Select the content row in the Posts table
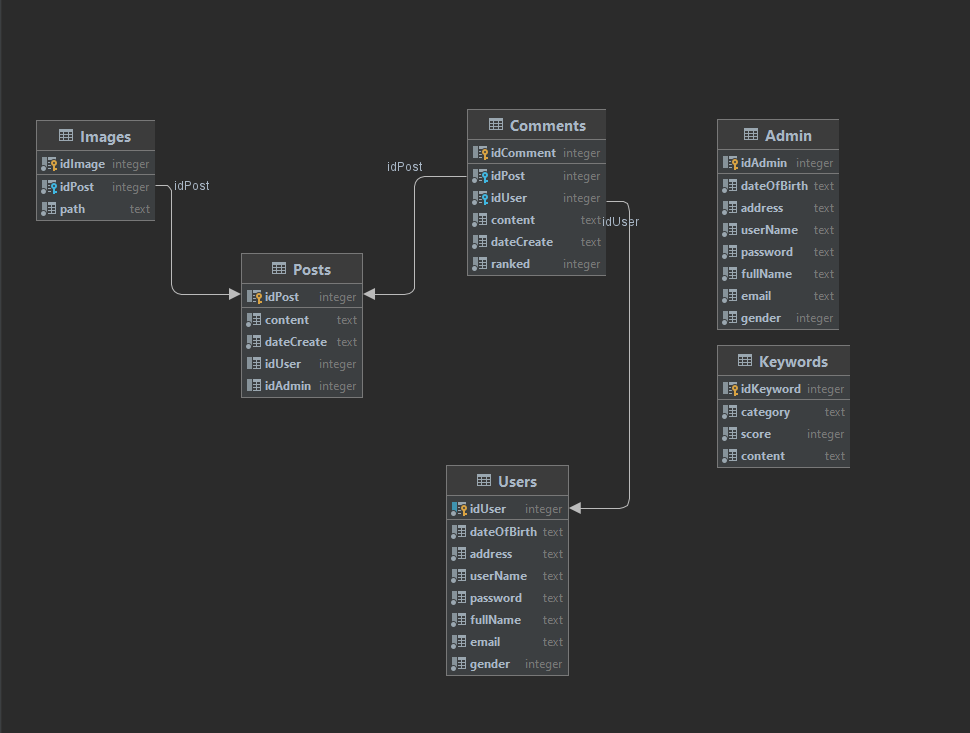Screen dimensions: 970x733 click(300, 319)
